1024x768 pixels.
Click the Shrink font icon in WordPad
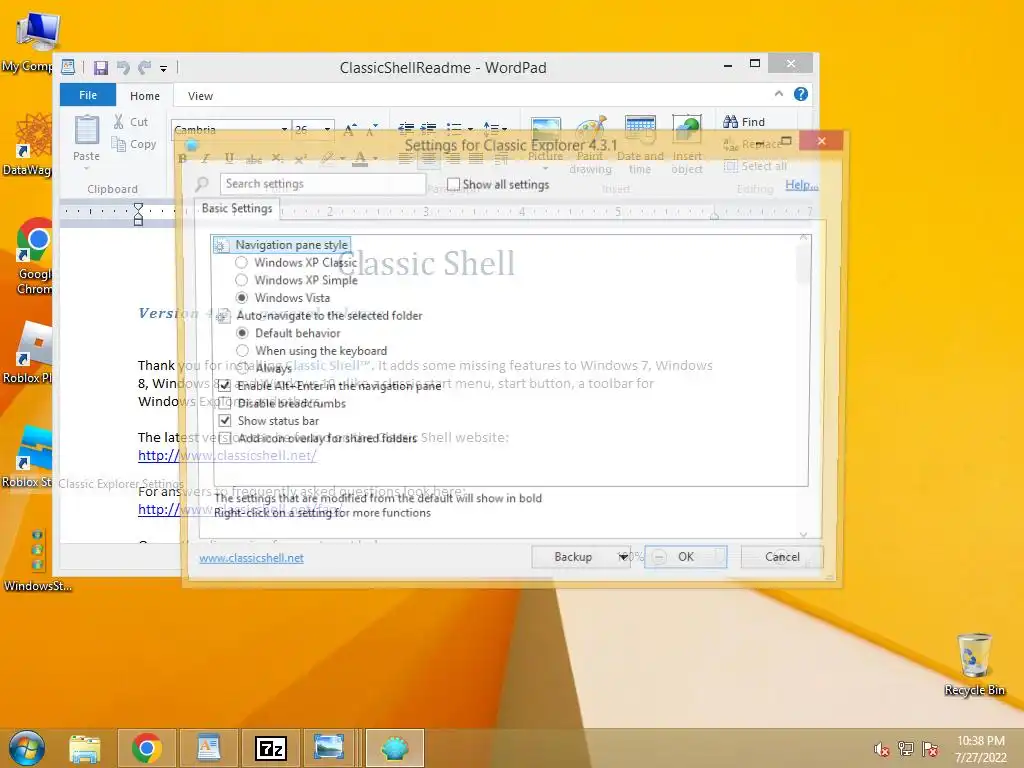click(371, 129)
